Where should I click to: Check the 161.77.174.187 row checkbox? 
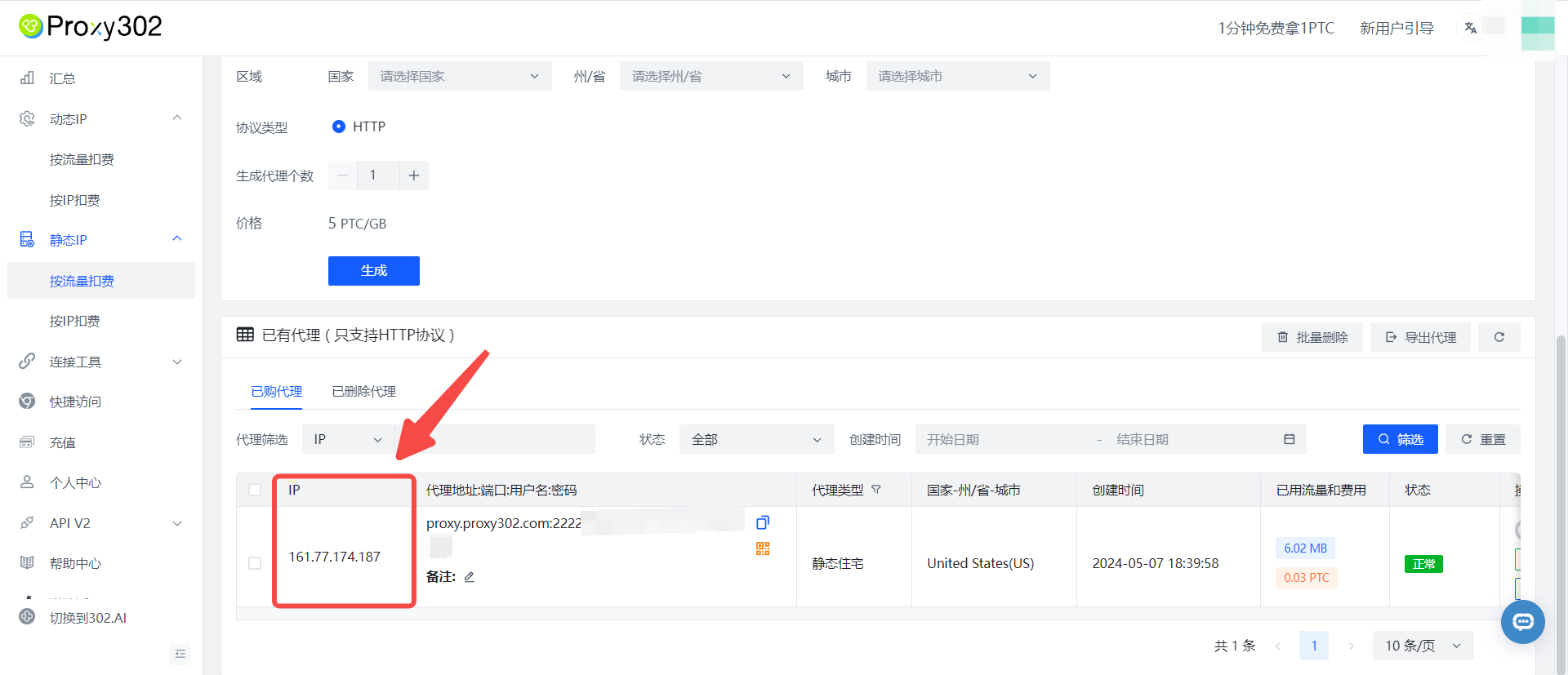[255, 563]
